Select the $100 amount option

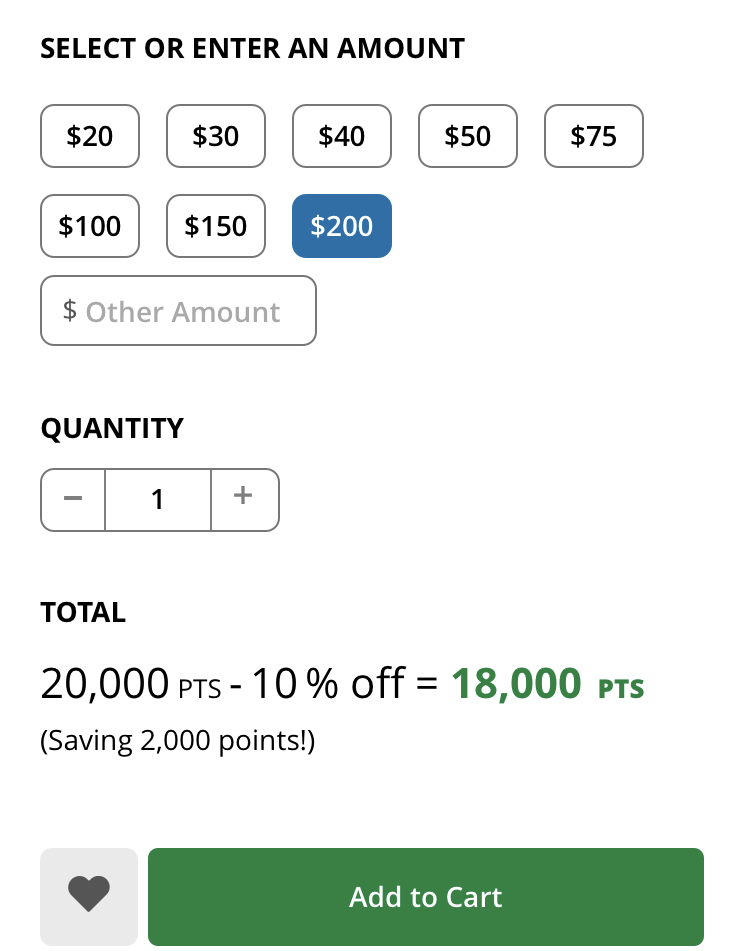point(90,226)
